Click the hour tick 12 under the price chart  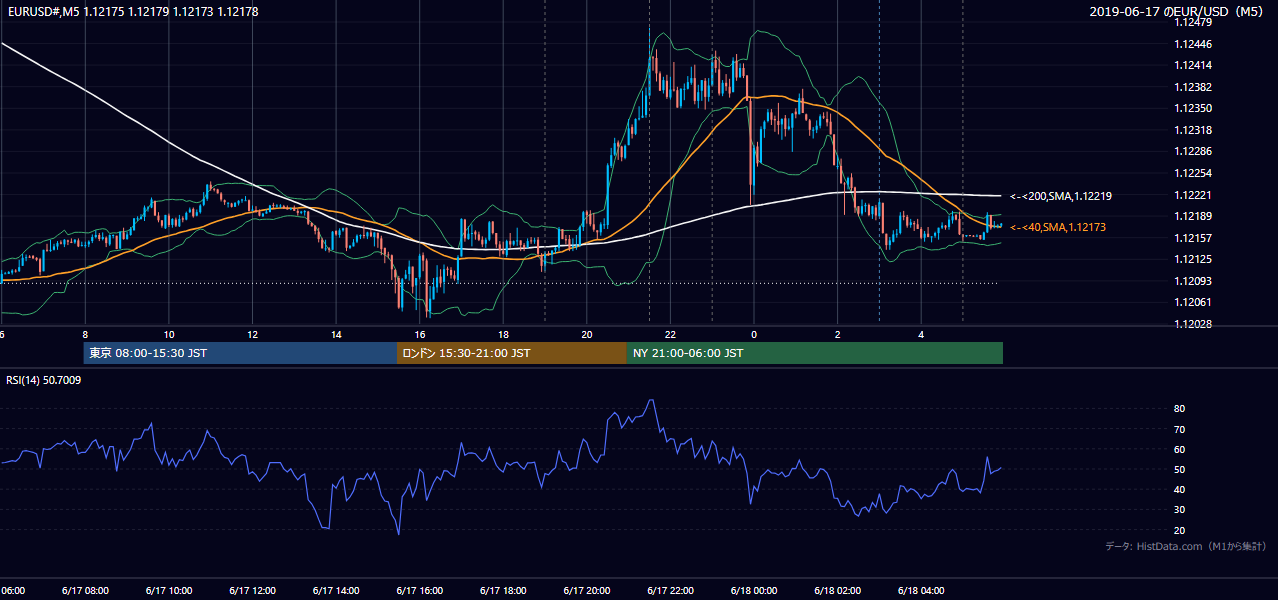(x=252, y=335)
